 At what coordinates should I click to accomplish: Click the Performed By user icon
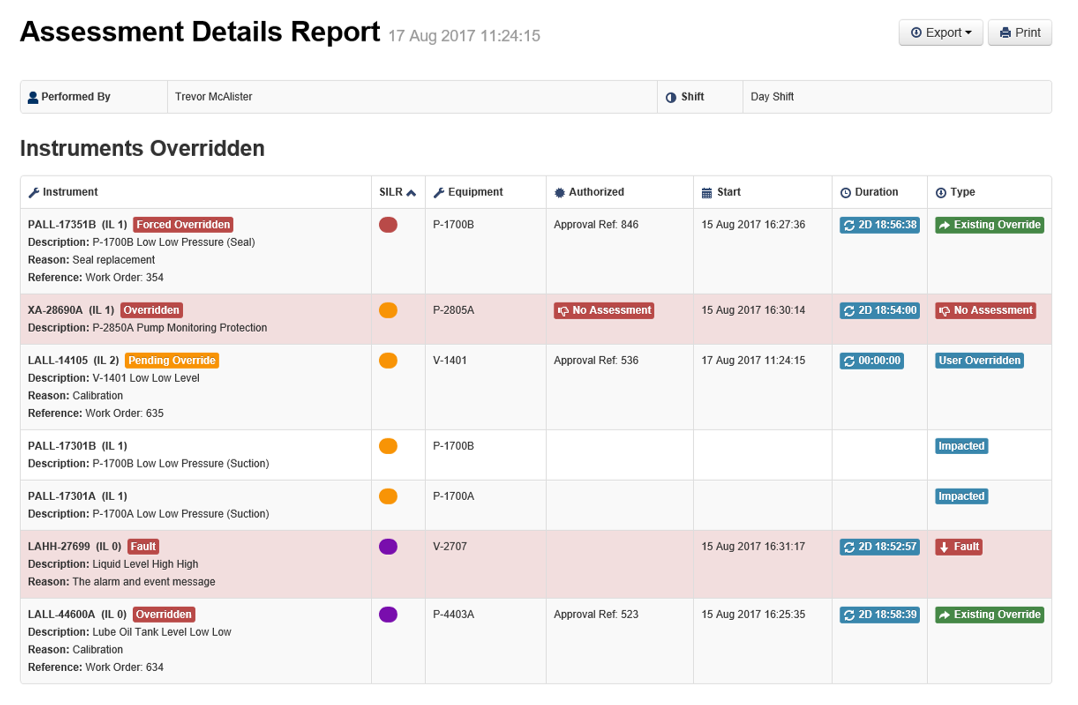tap(33, 98)
